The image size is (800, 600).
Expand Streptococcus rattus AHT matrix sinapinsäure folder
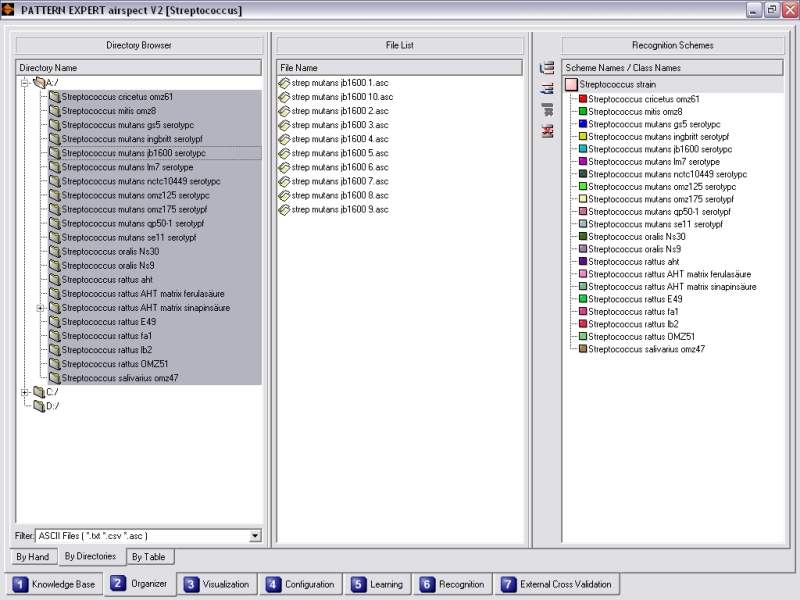(x=40, y=308)
